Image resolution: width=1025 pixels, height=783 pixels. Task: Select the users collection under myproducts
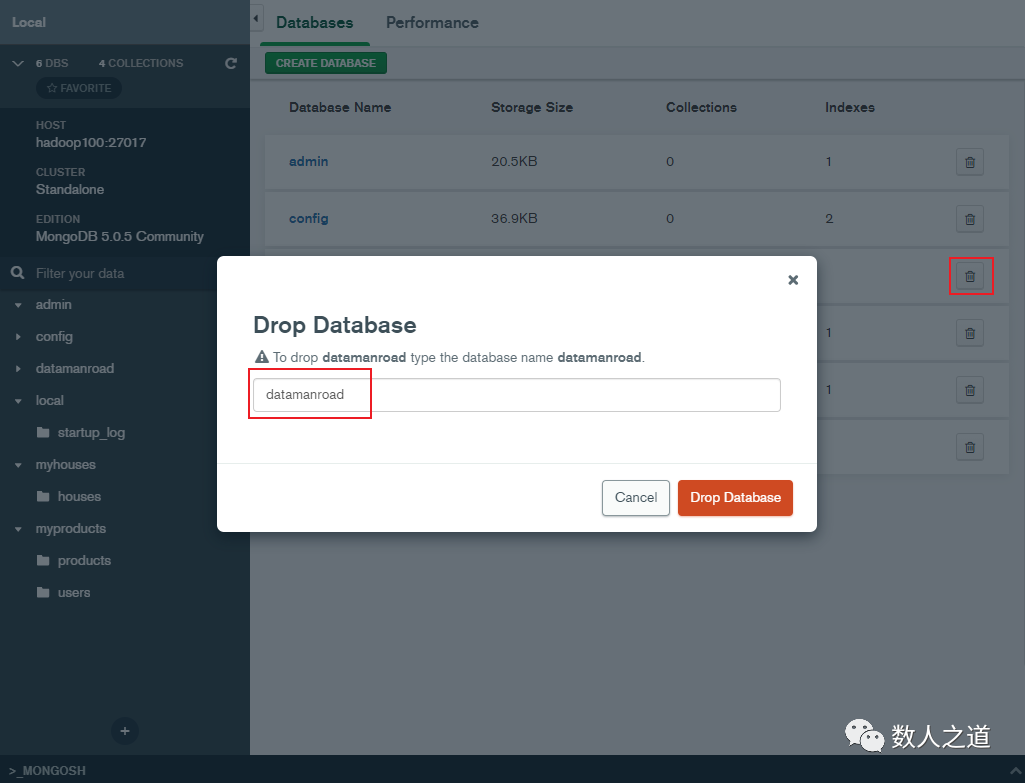click(x=73, y=592)
